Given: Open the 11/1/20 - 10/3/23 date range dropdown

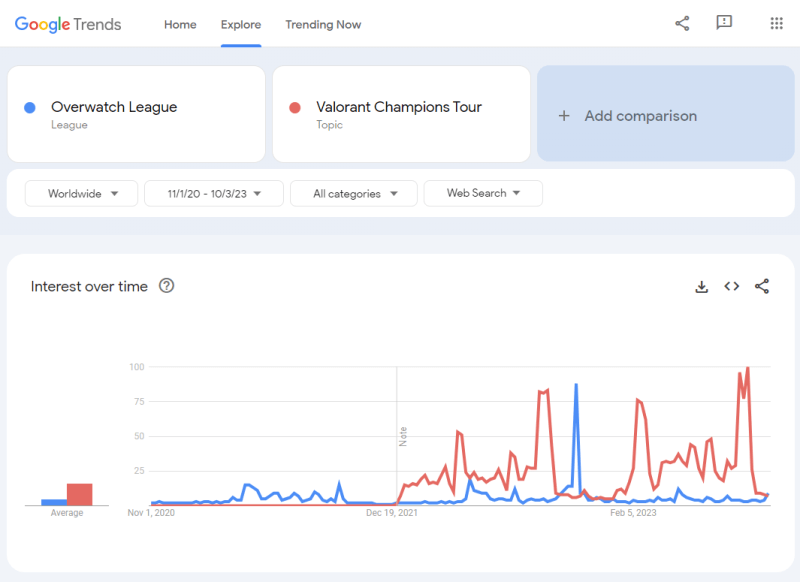Looking at the screenshot, I should click(x=214, y=193).
